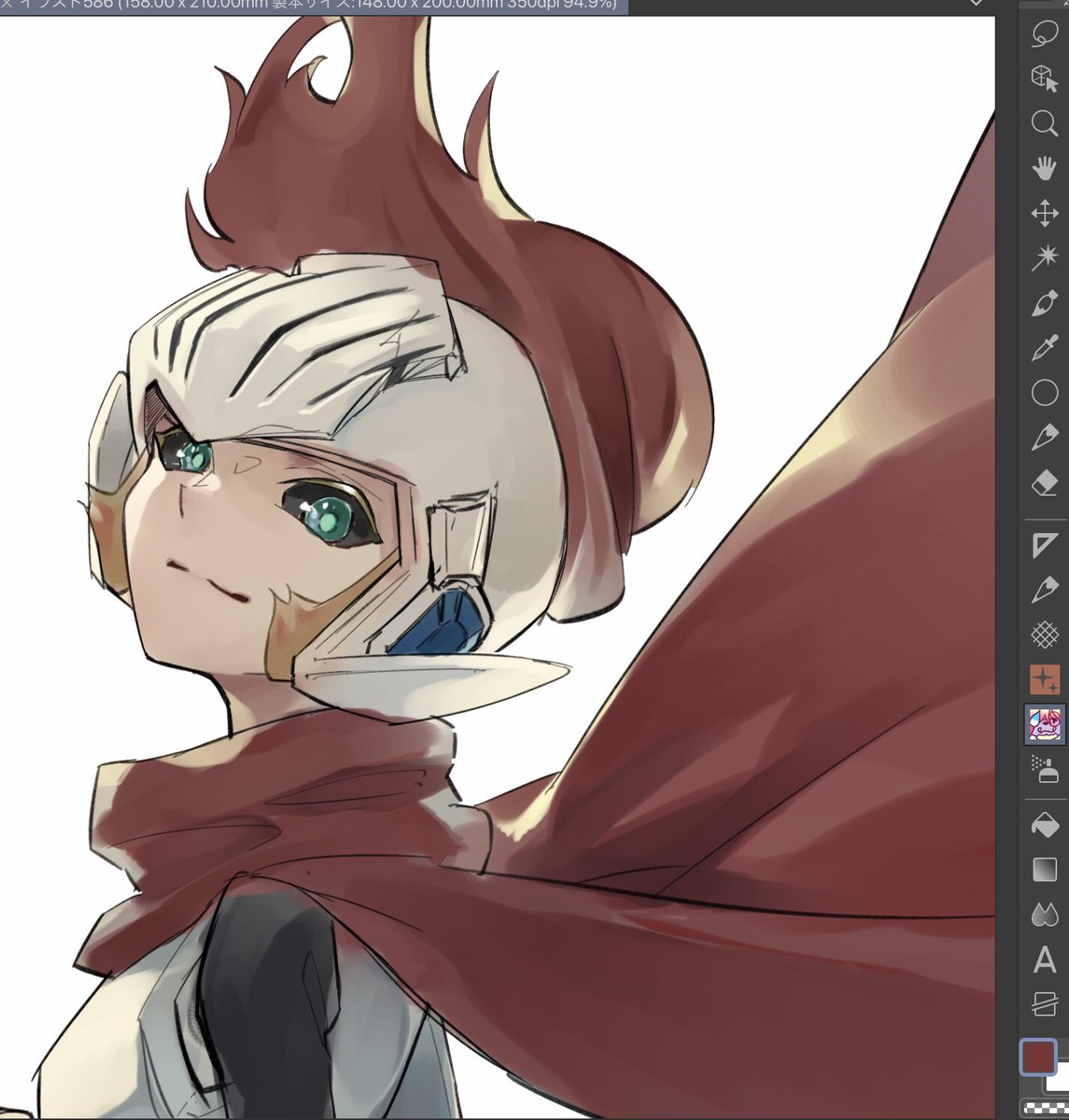Select the Lasso selection tool
This screenshot has height=1120, width=1069.
[1044, 34]
